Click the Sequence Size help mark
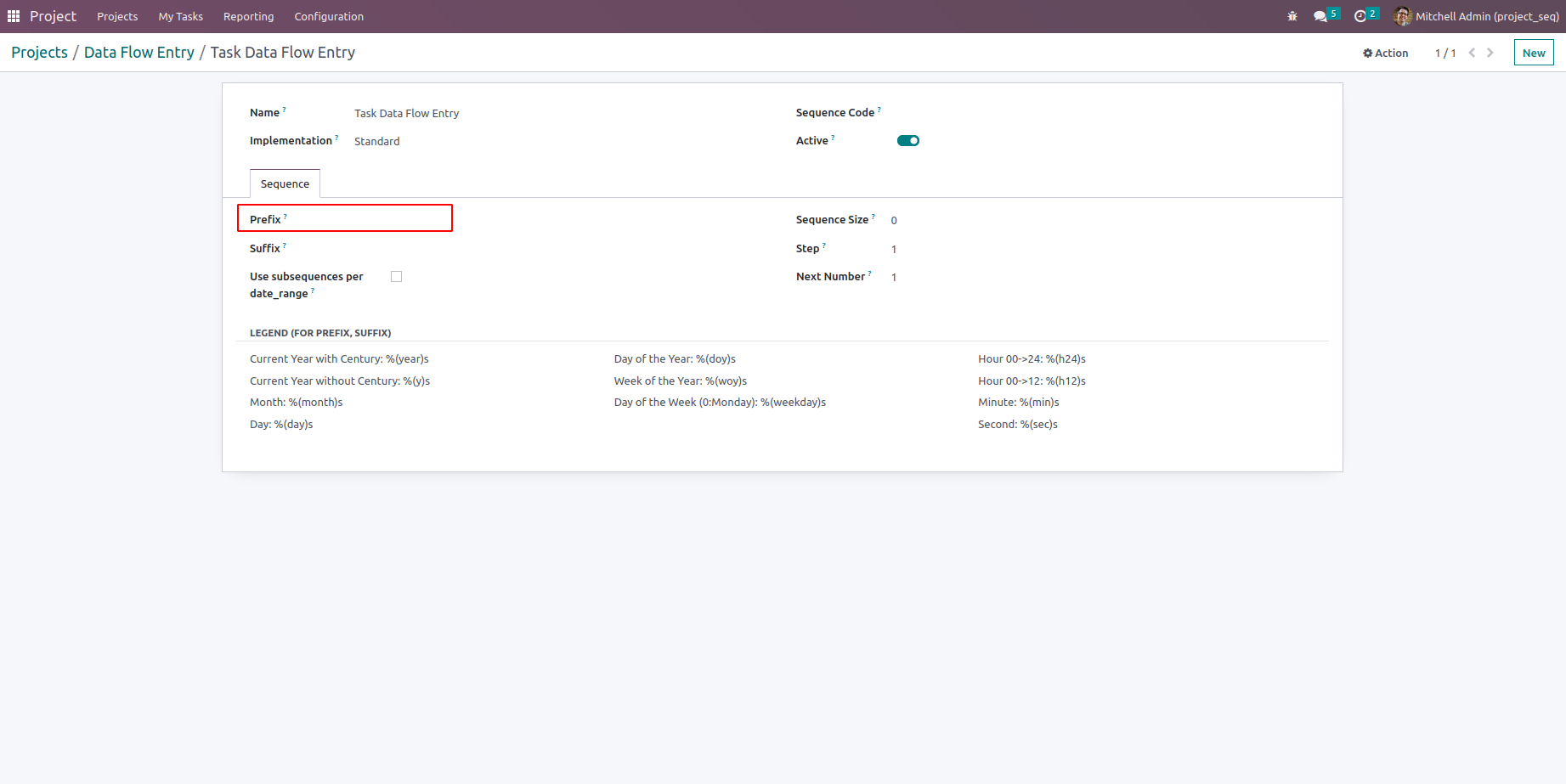Image resolution: width=1566 pixels, height=784 pixels. pyautogui.click(x=873, y=217)
